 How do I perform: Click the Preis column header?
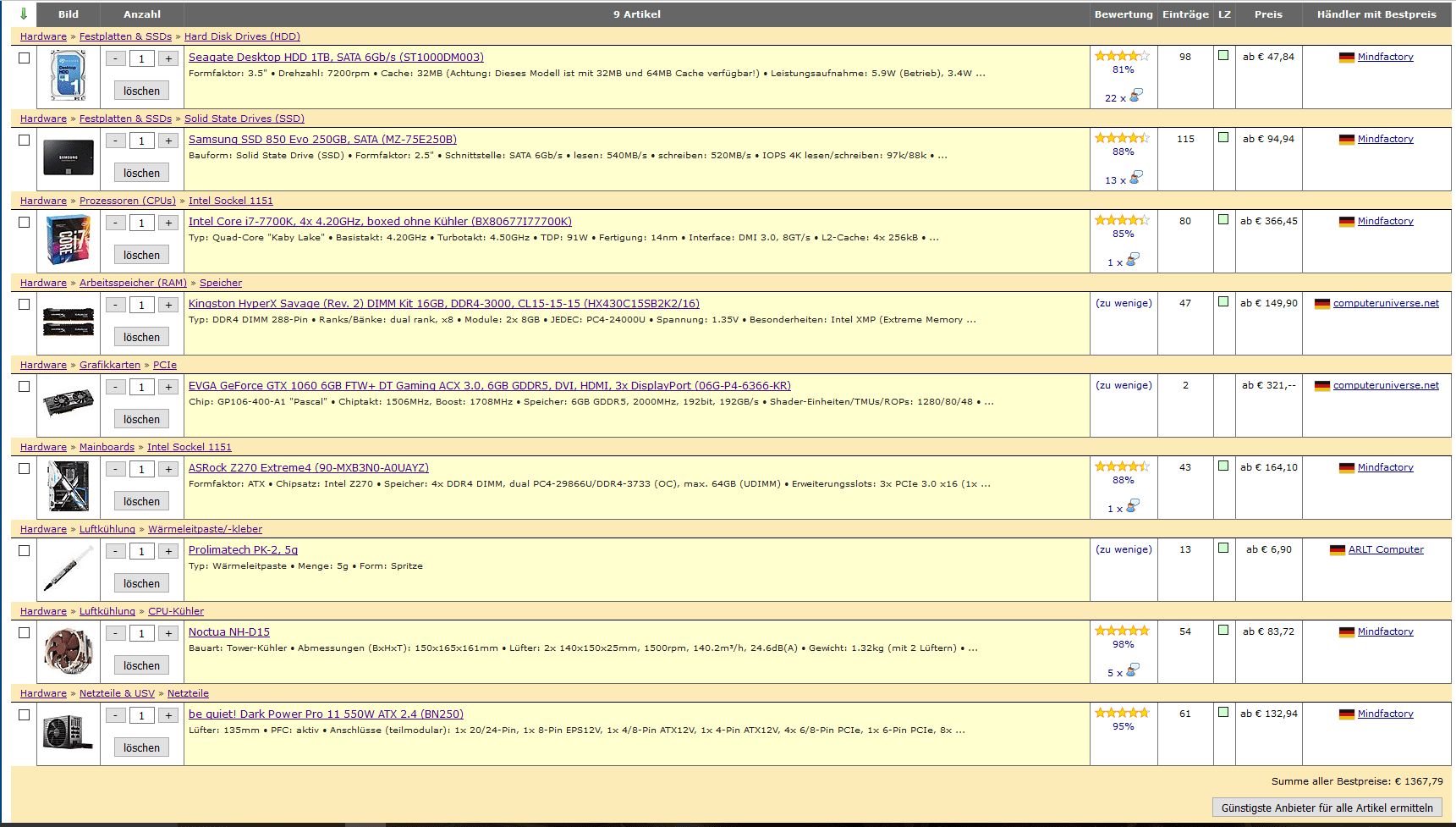pyautogui.click(x=1268, y=14)
